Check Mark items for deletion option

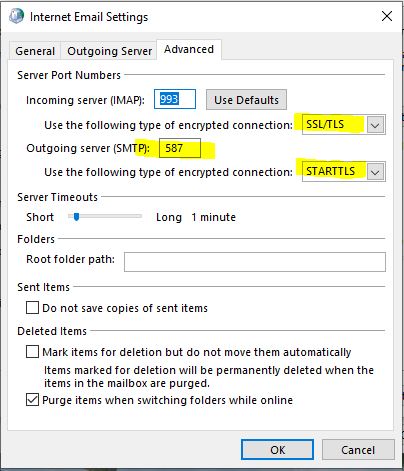(32, 352)
